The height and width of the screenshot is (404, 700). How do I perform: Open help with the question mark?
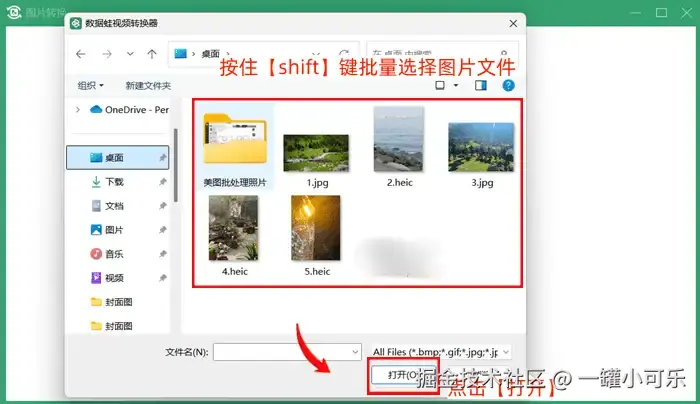tap(508, 85)
